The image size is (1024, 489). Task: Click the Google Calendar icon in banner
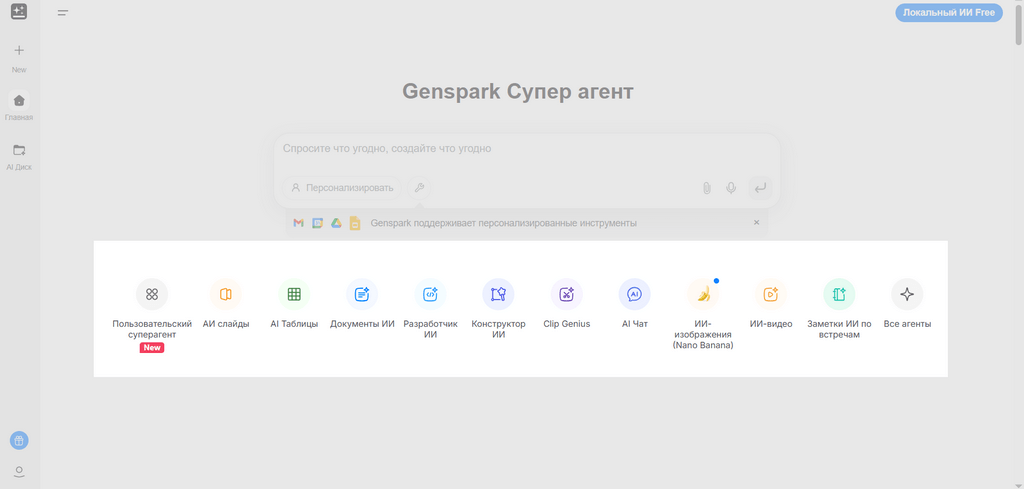coord(317,223)
